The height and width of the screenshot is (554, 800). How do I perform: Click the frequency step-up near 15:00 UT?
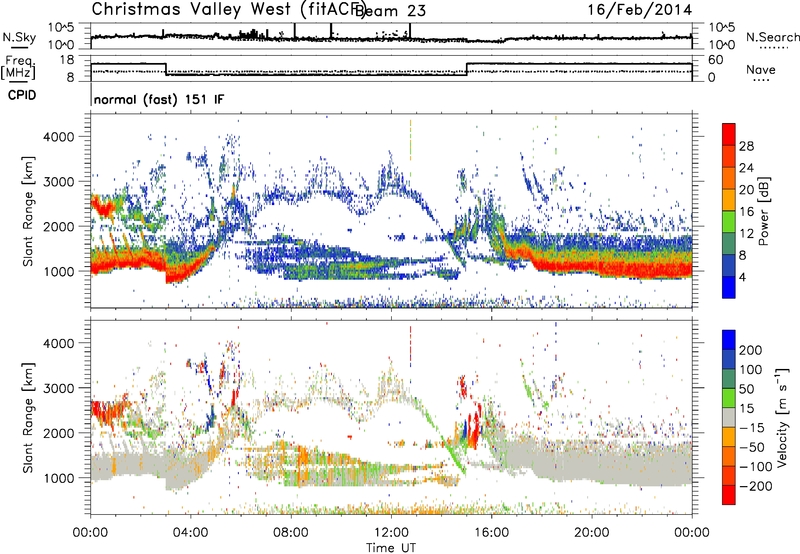(x=467, y=69)
